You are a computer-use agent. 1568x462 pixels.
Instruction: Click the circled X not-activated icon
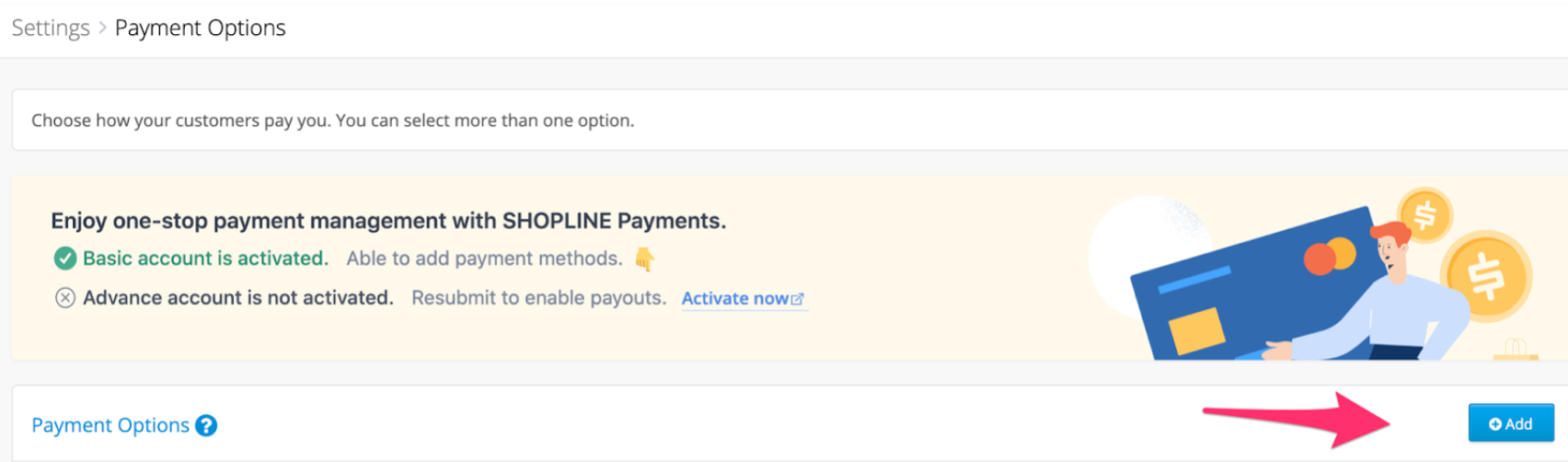pyautogui.click(x=64, y=297)
